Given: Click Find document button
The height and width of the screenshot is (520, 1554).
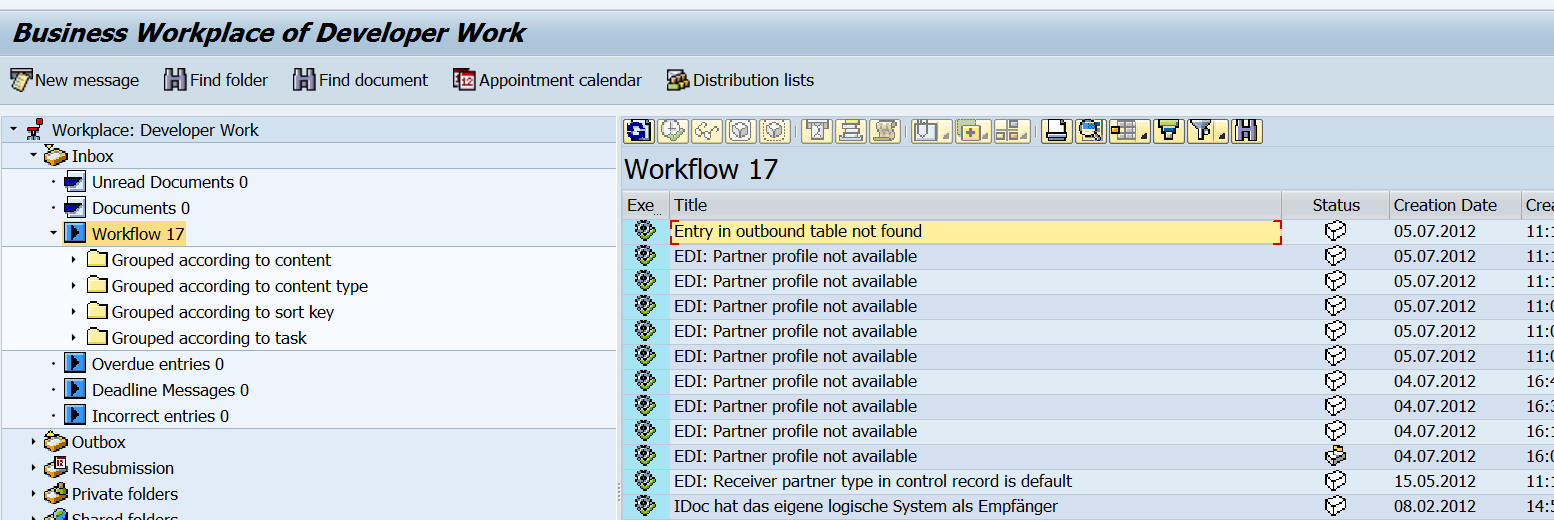Looking at the screenshot, I should [x=360, y=80].
